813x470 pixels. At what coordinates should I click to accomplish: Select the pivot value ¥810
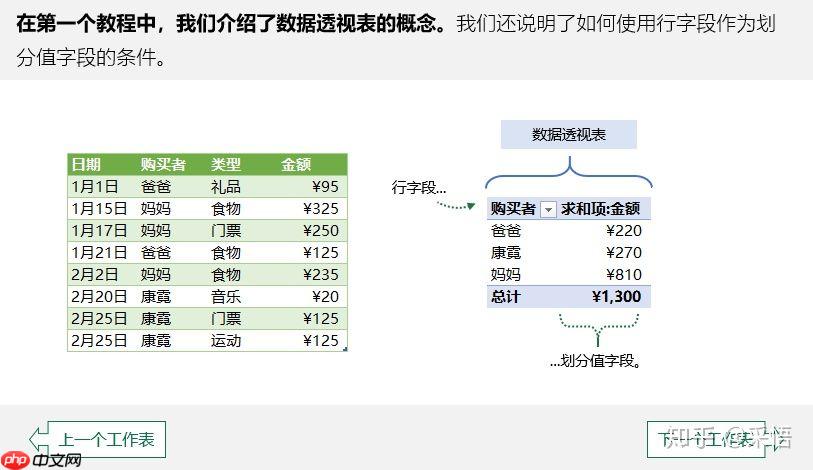pos(624,274)
